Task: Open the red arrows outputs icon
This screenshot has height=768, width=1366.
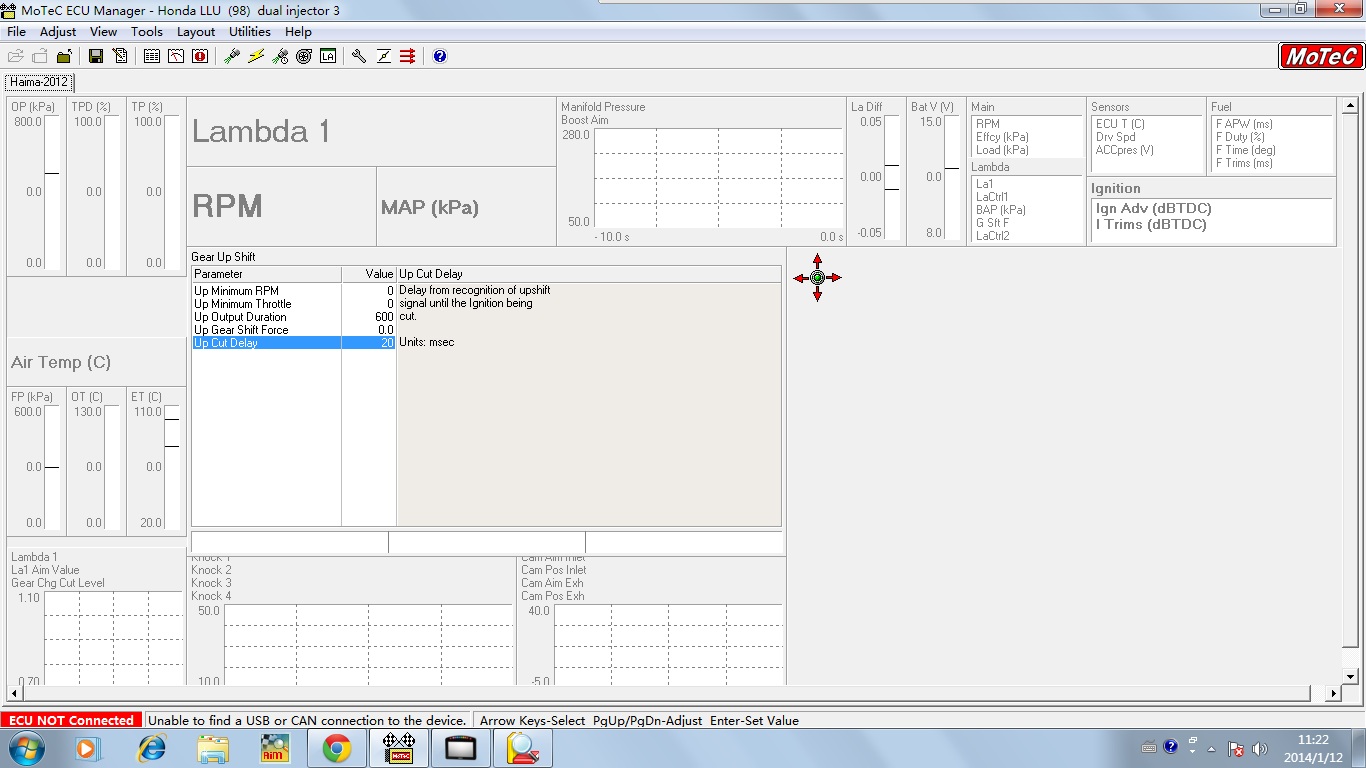Action: pos(408,56)
